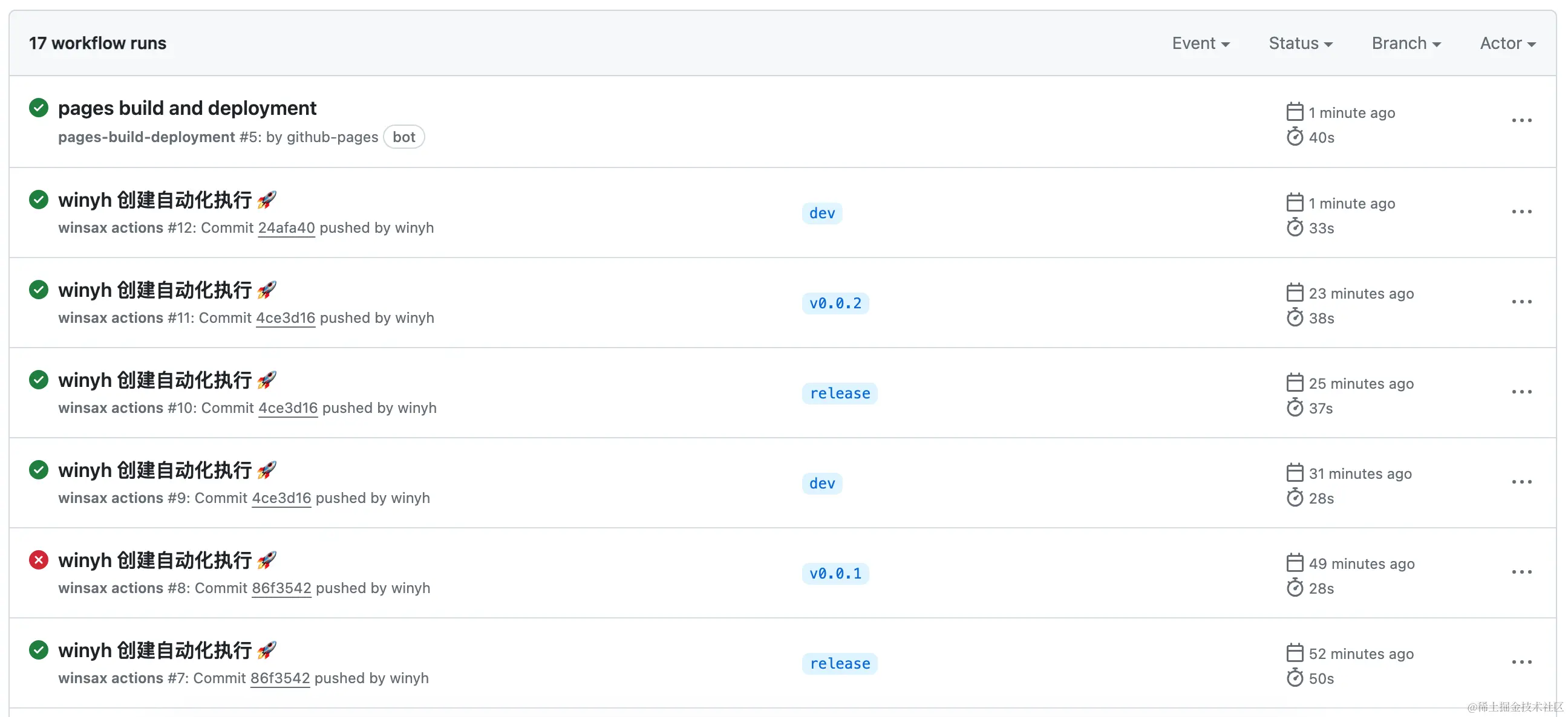Click the release branch label on run #10
The height and width of the screenshot is (717, 1568).
pos(840,394)
